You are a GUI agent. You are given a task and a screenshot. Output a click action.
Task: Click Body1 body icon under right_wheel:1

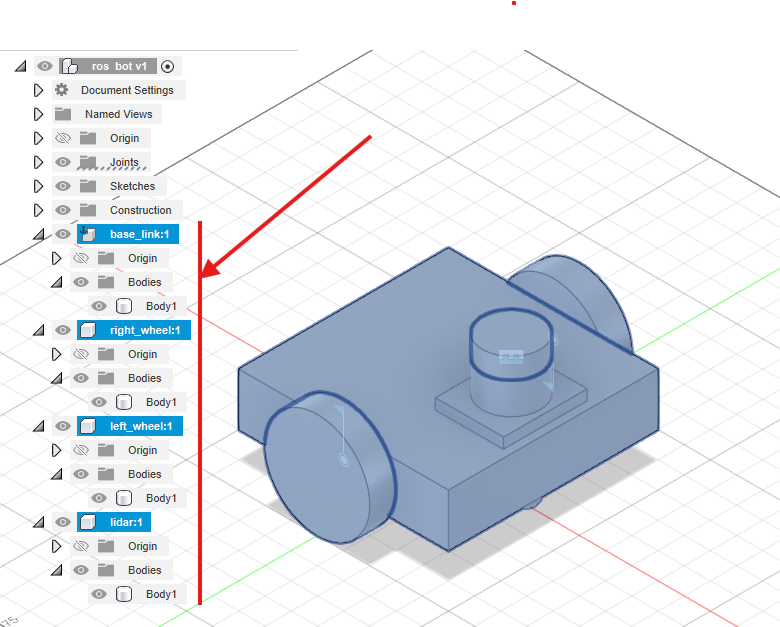[x=123, y=402]
